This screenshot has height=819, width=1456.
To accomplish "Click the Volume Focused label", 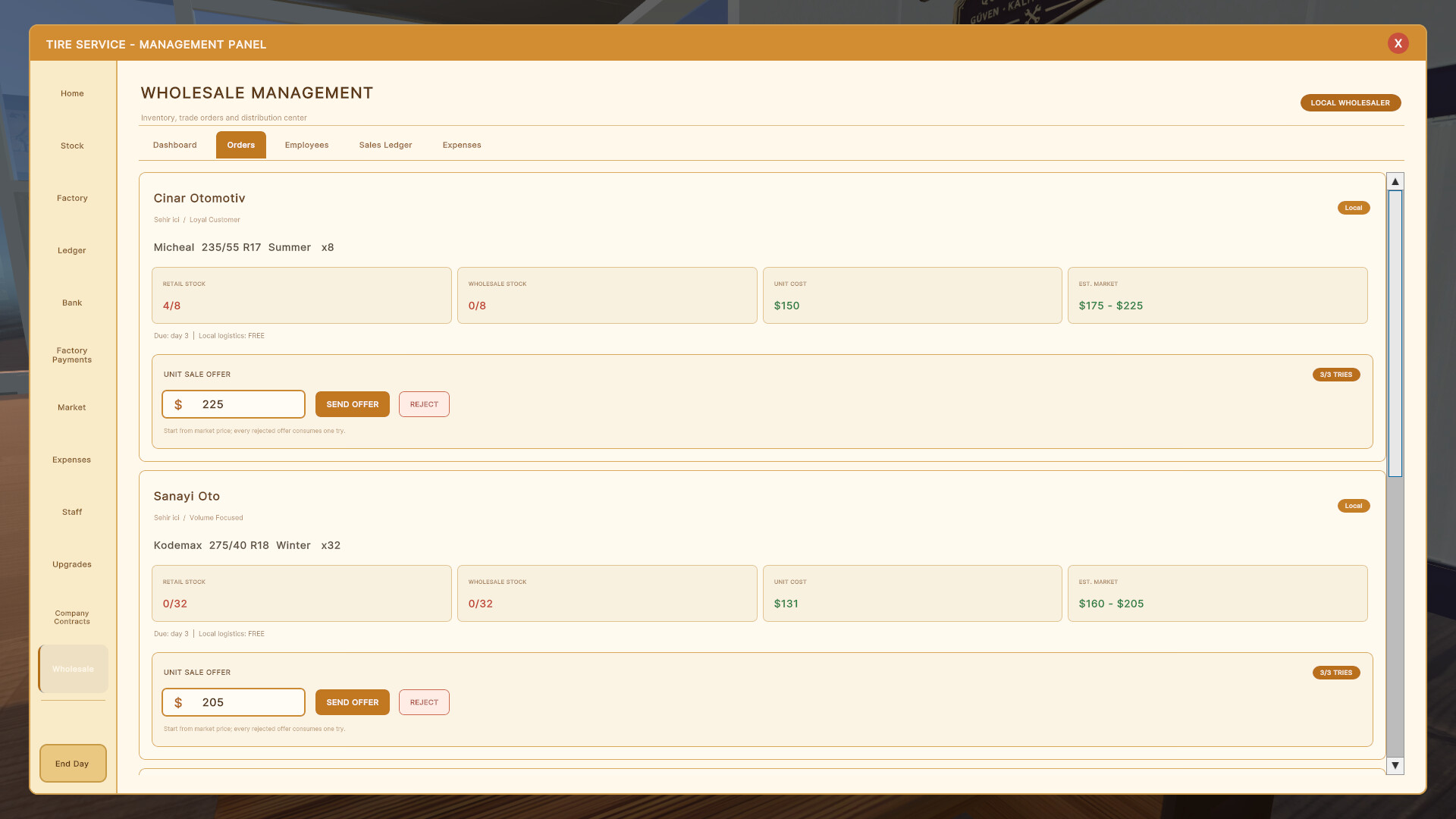I will [216, 518].
